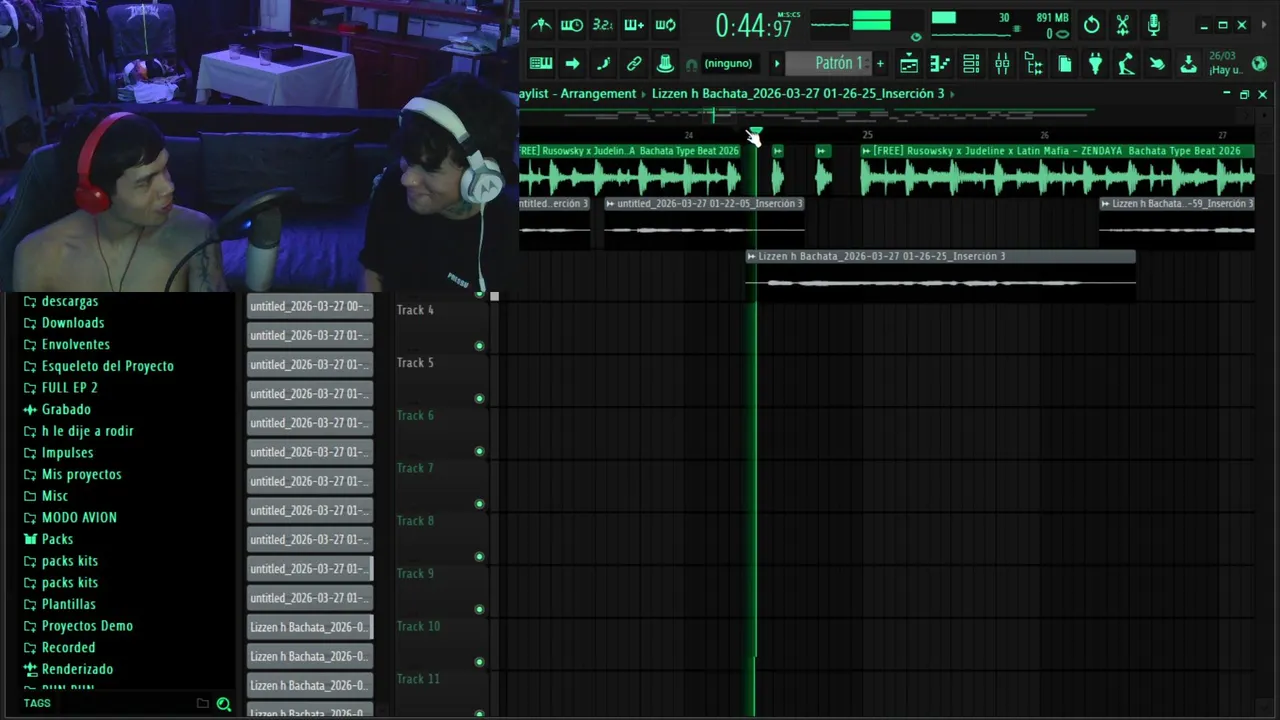Click the green playhead position marker
This screenshot has height=720, width=1280.
pos(755,132)
